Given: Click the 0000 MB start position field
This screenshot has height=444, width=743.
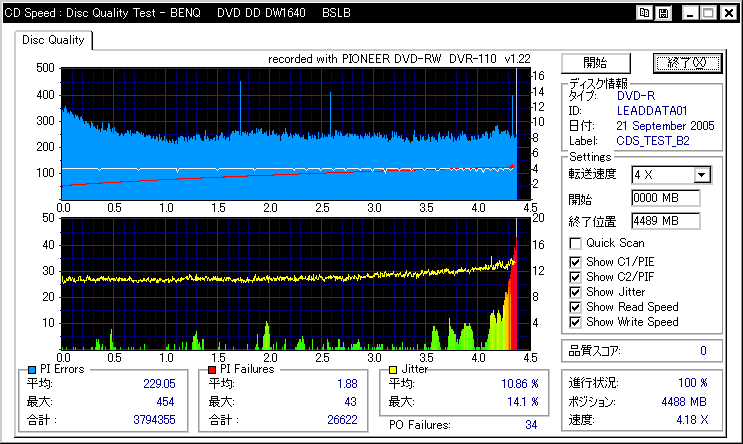Looking at the screenshot, I should point(665,198).
